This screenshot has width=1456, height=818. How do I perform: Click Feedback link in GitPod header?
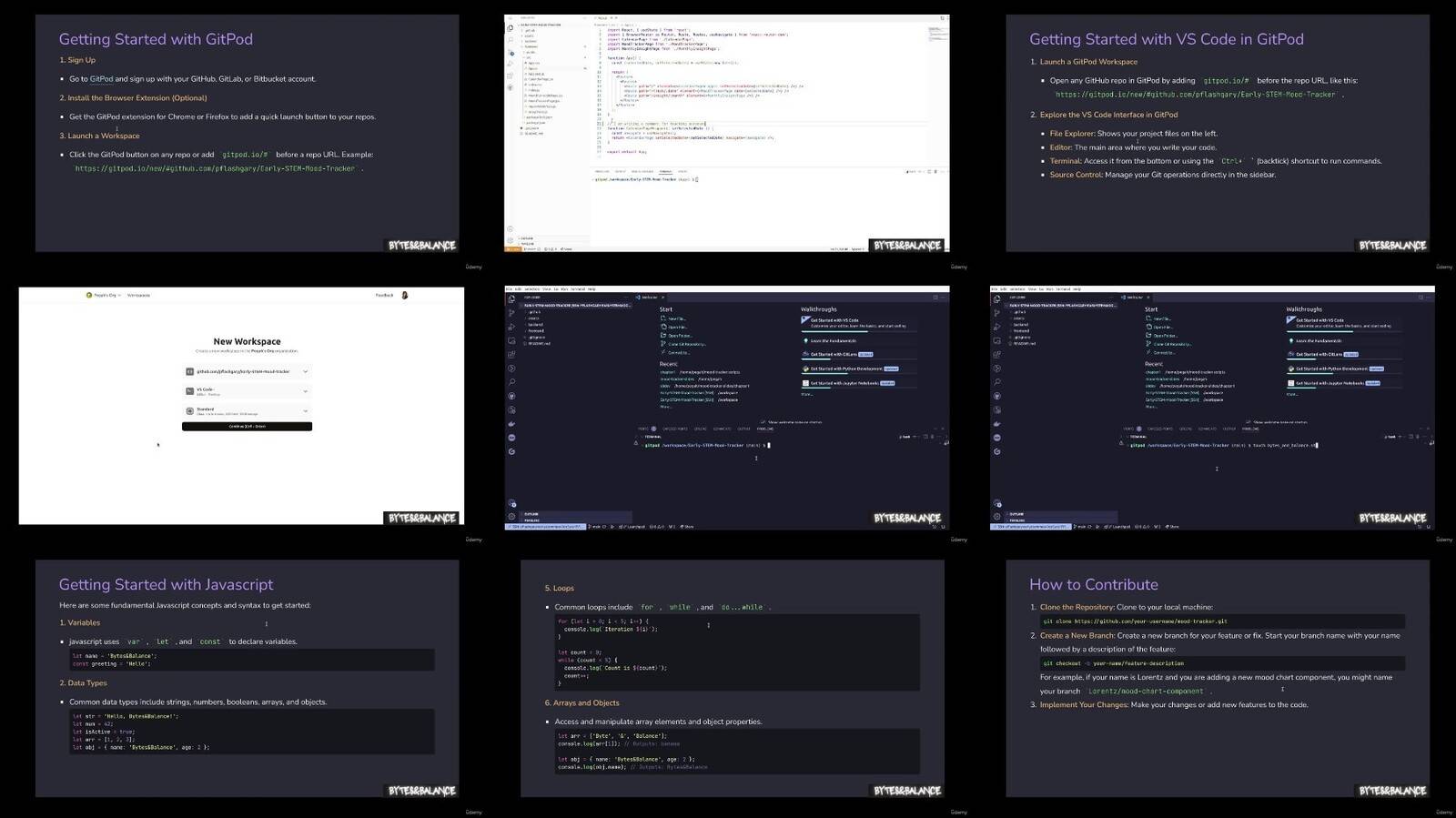(385, 295)
